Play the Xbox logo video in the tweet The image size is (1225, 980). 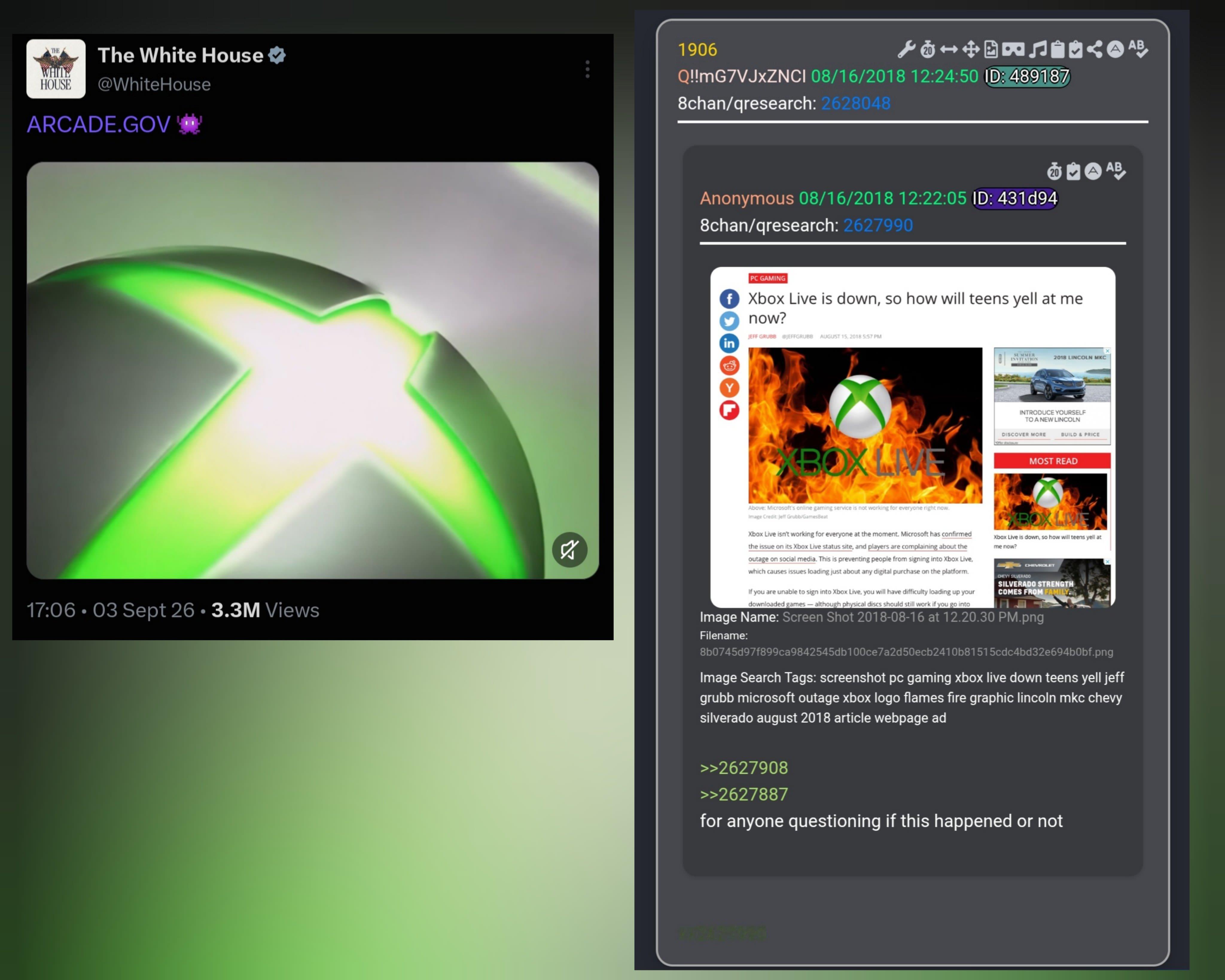tap(313, 371)
